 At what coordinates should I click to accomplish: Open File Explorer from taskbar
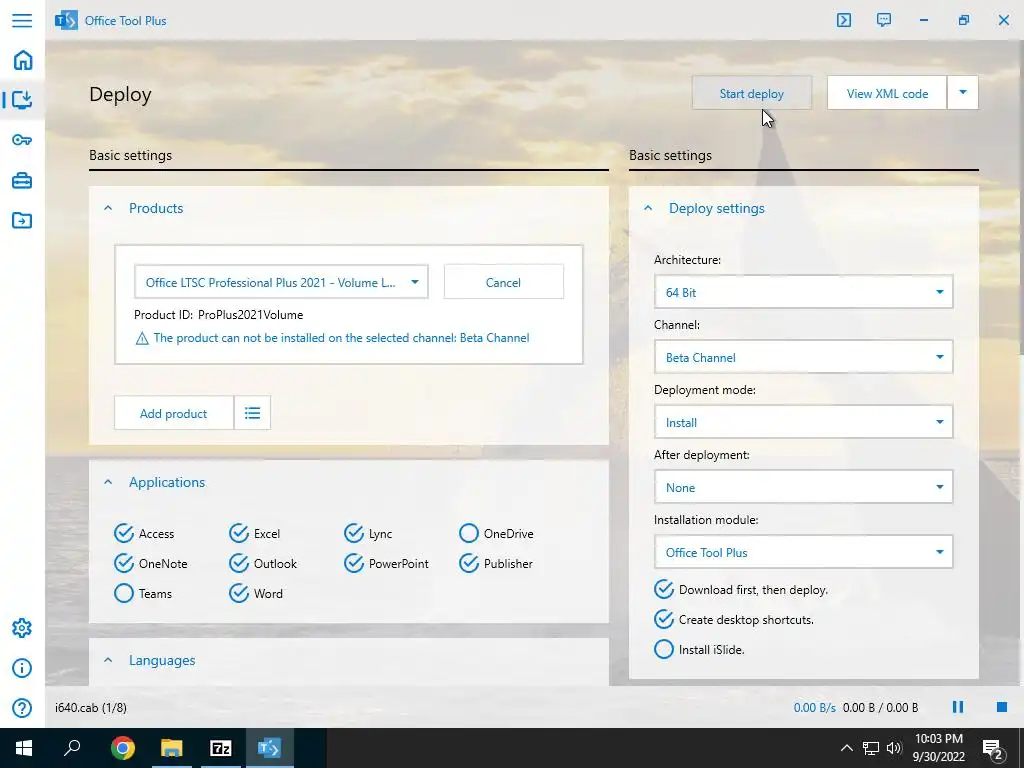point(171,748)
